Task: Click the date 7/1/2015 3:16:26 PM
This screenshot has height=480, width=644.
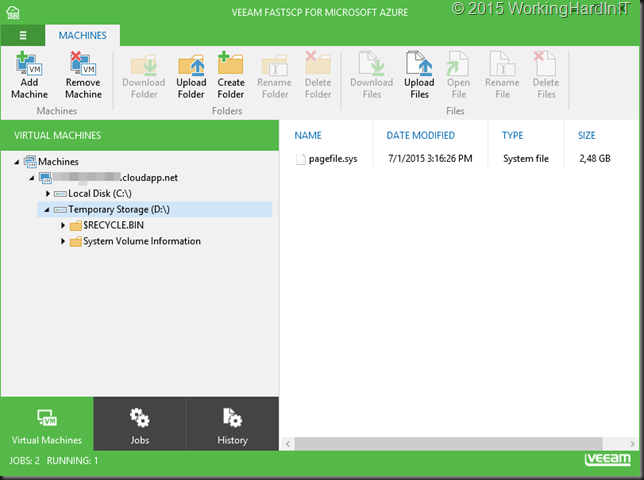Action: pos(430,158)
